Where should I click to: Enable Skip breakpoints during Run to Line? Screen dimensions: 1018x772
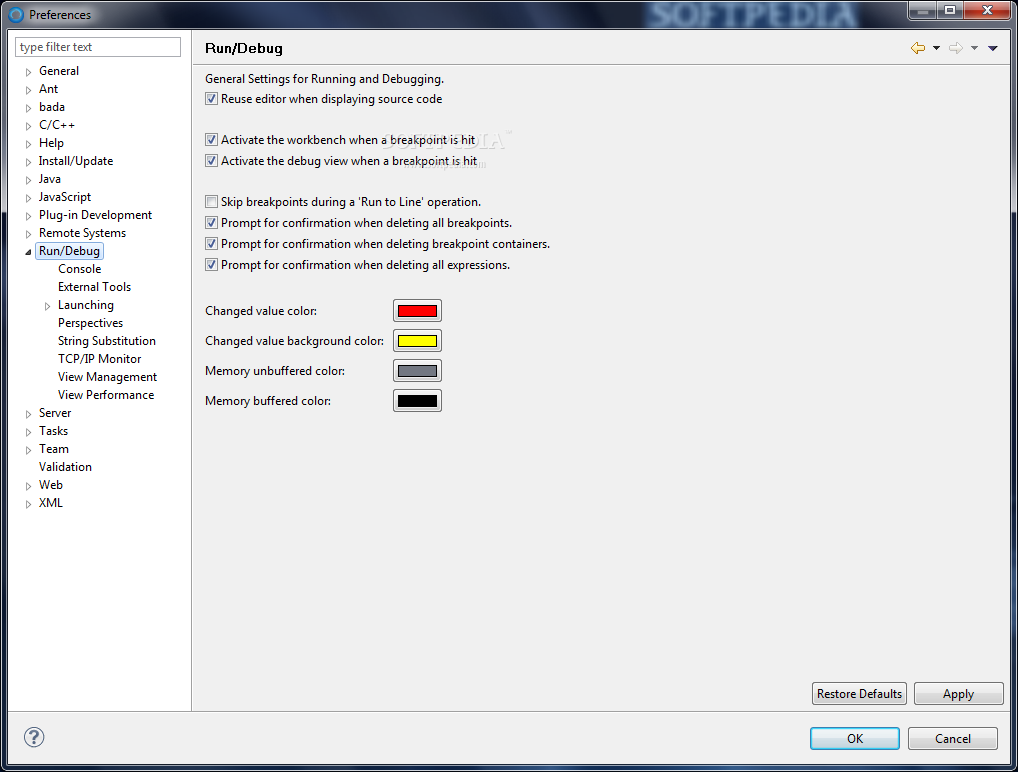(x=211, y=202)
